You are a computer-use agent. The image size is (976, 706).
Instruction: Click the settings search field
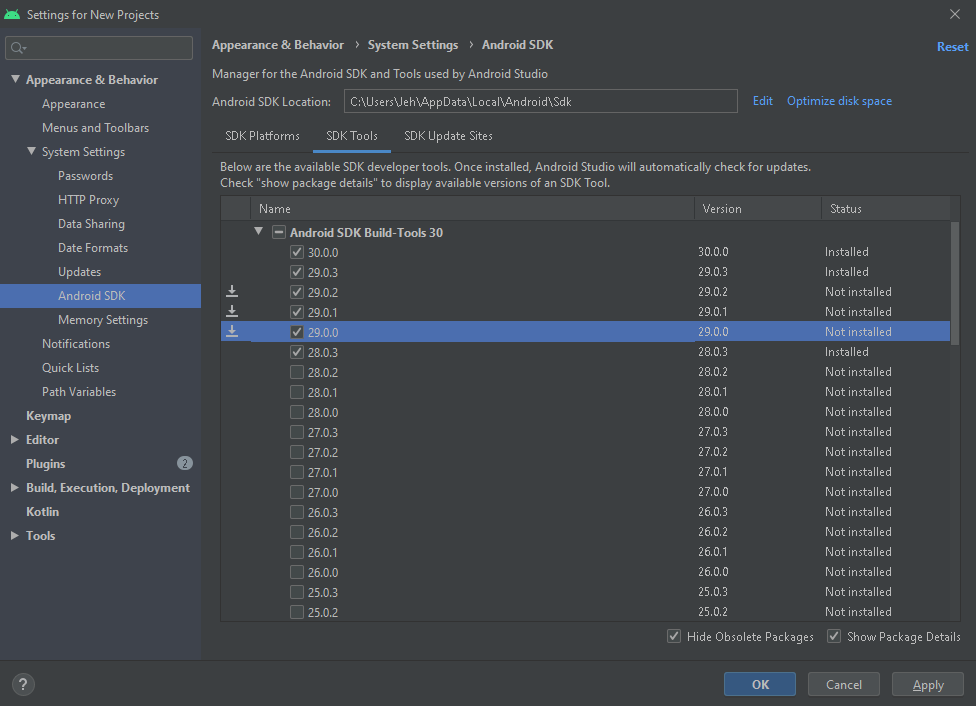pos(99,48)
